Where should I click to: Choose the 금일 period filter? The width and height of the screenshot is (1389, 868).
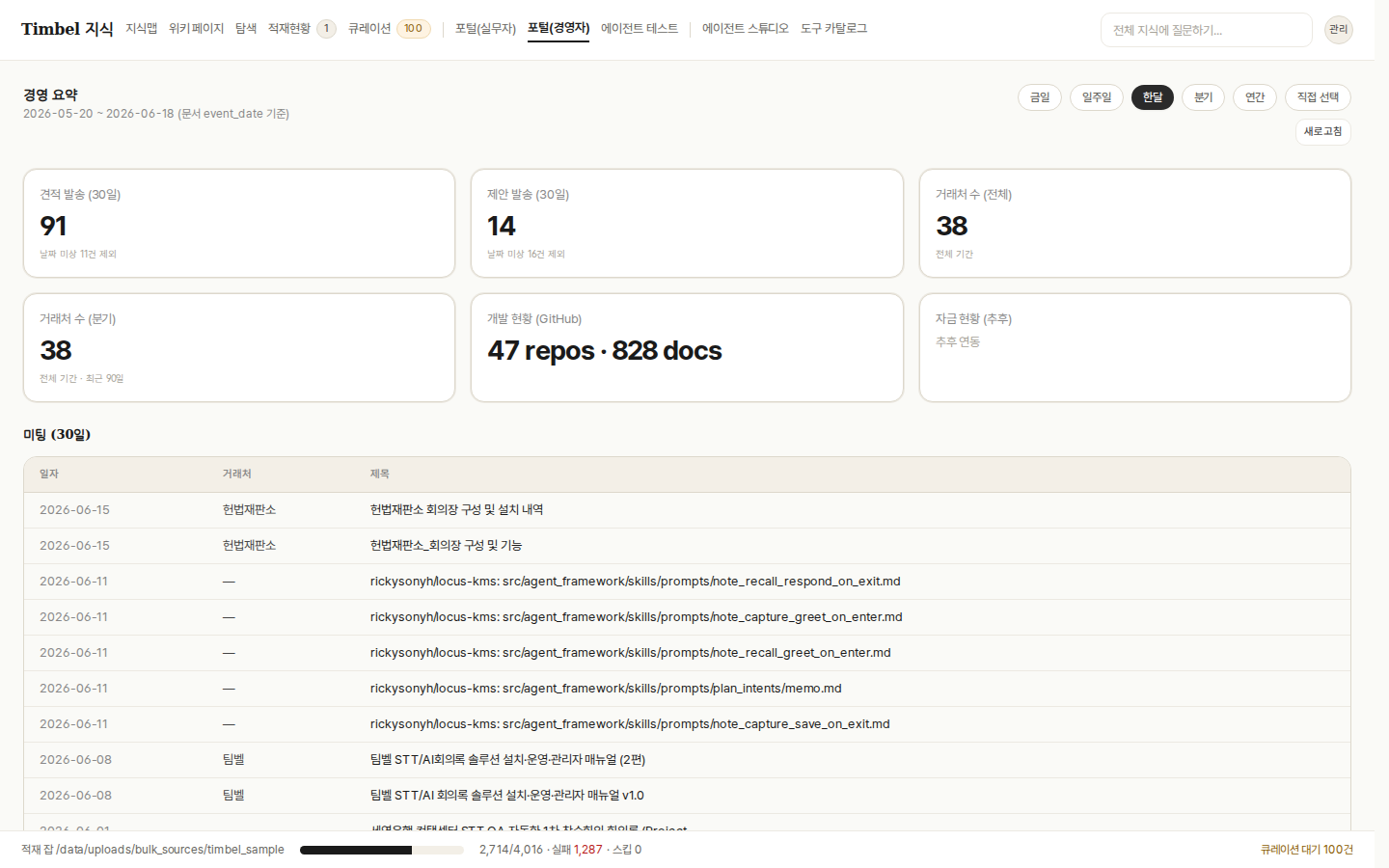click(x=1040, y=97)
